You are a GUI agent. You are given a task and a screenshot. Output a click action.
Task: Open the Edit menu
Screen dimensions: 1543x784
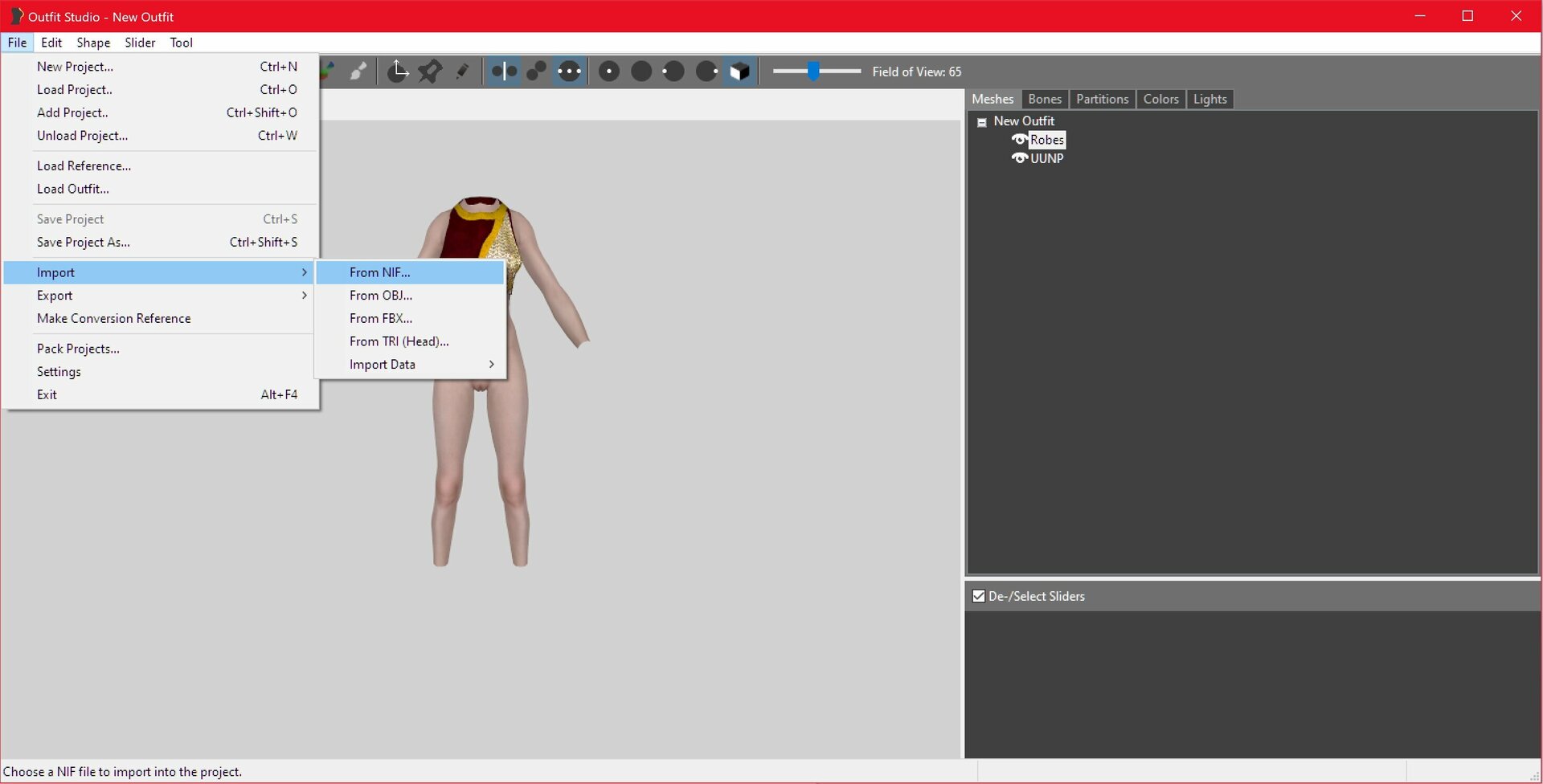pyautogui.click(x=51, y=43)
